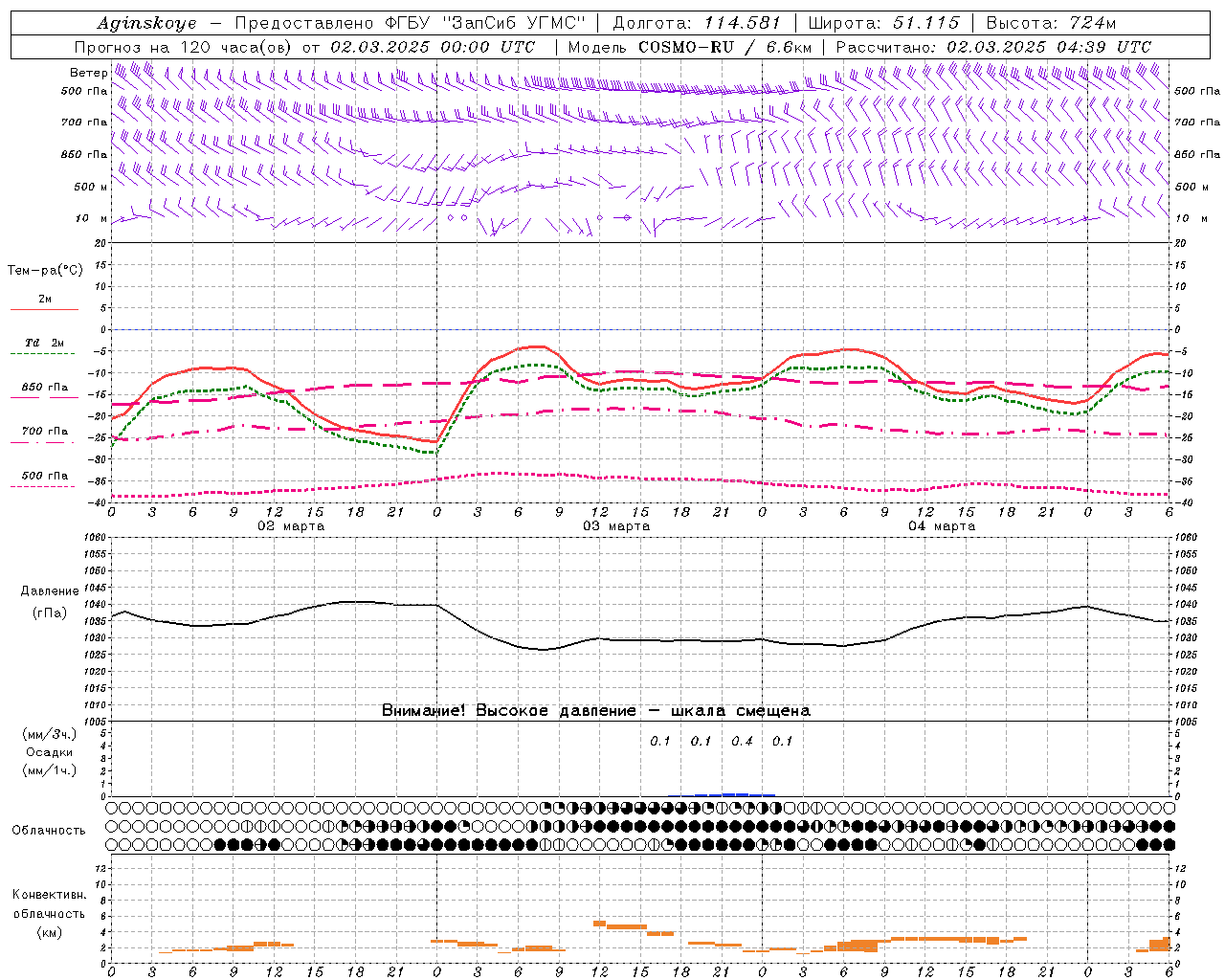The image size is (1225, 980).
Task: Click the "Давление" pressure panel label
Action: 50,591
